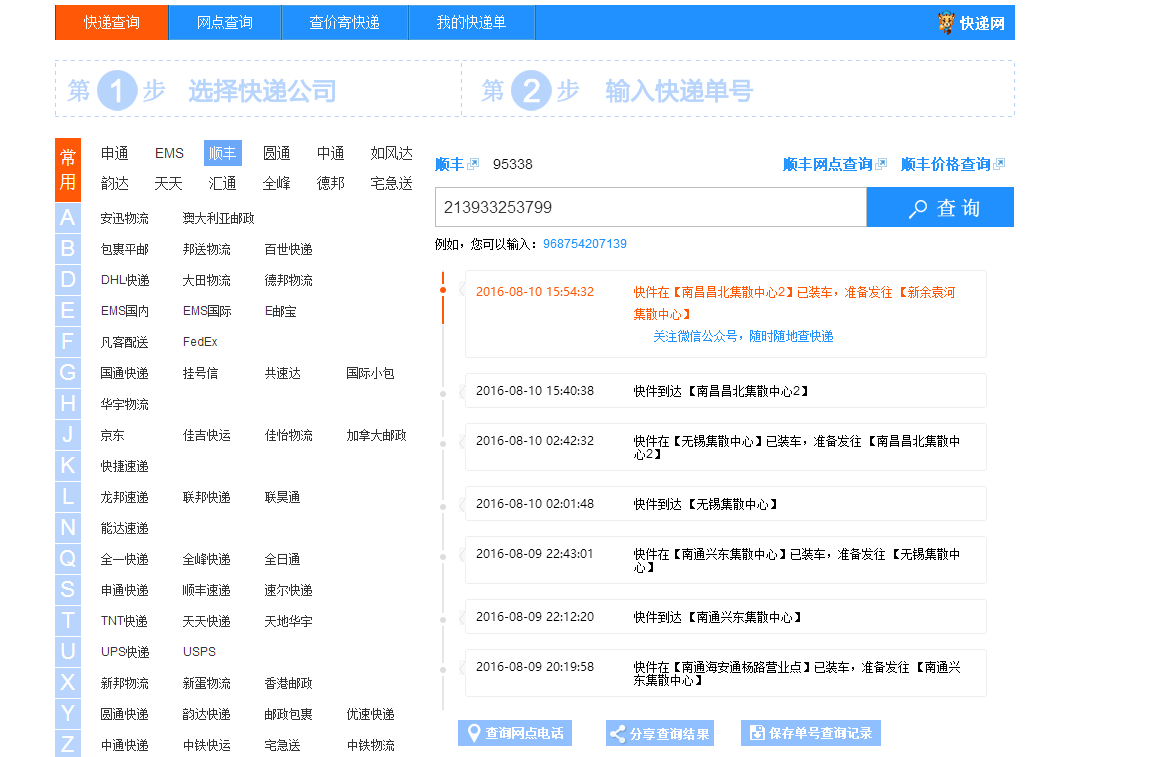Jump to letter X in the courier index
The width and height of the screenshot is (1167, 757).
68,683
